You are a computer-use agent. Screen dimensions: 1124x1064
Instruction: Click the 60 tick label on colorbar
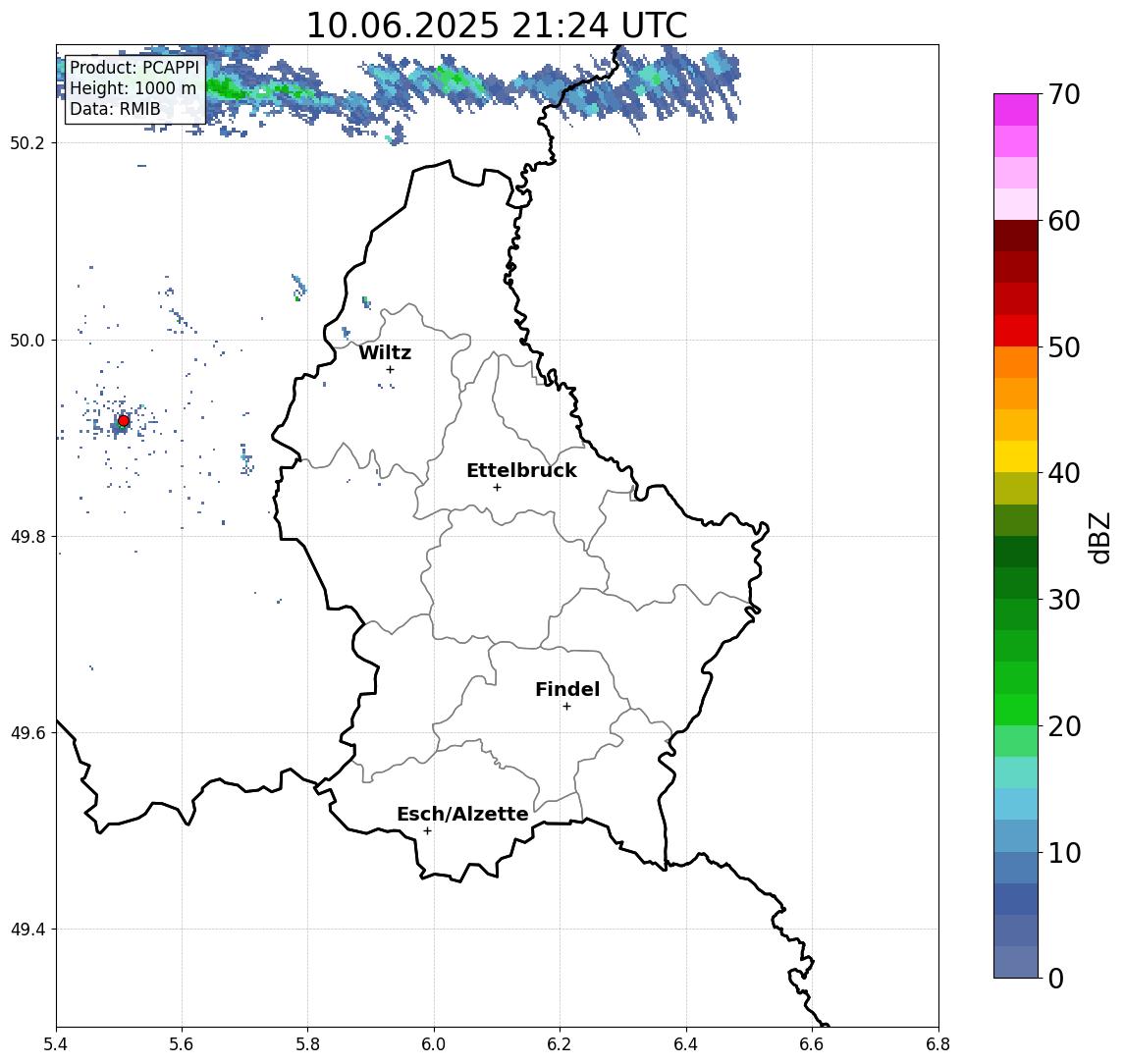click(x=1064, y=222)
